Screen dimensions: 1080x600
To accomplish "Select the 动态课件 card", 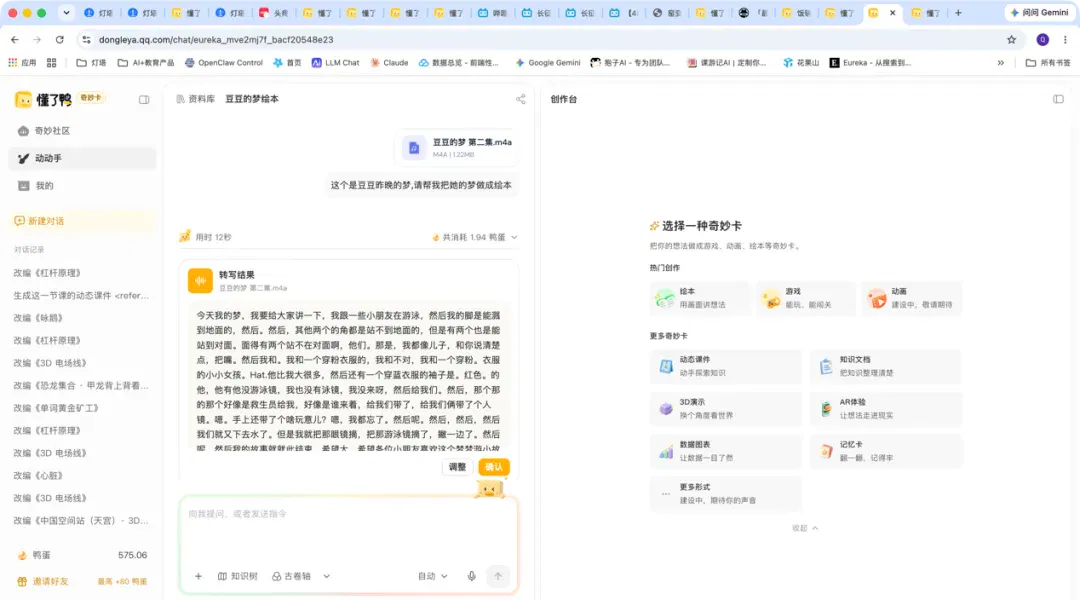I will click(x=725, y=366).
